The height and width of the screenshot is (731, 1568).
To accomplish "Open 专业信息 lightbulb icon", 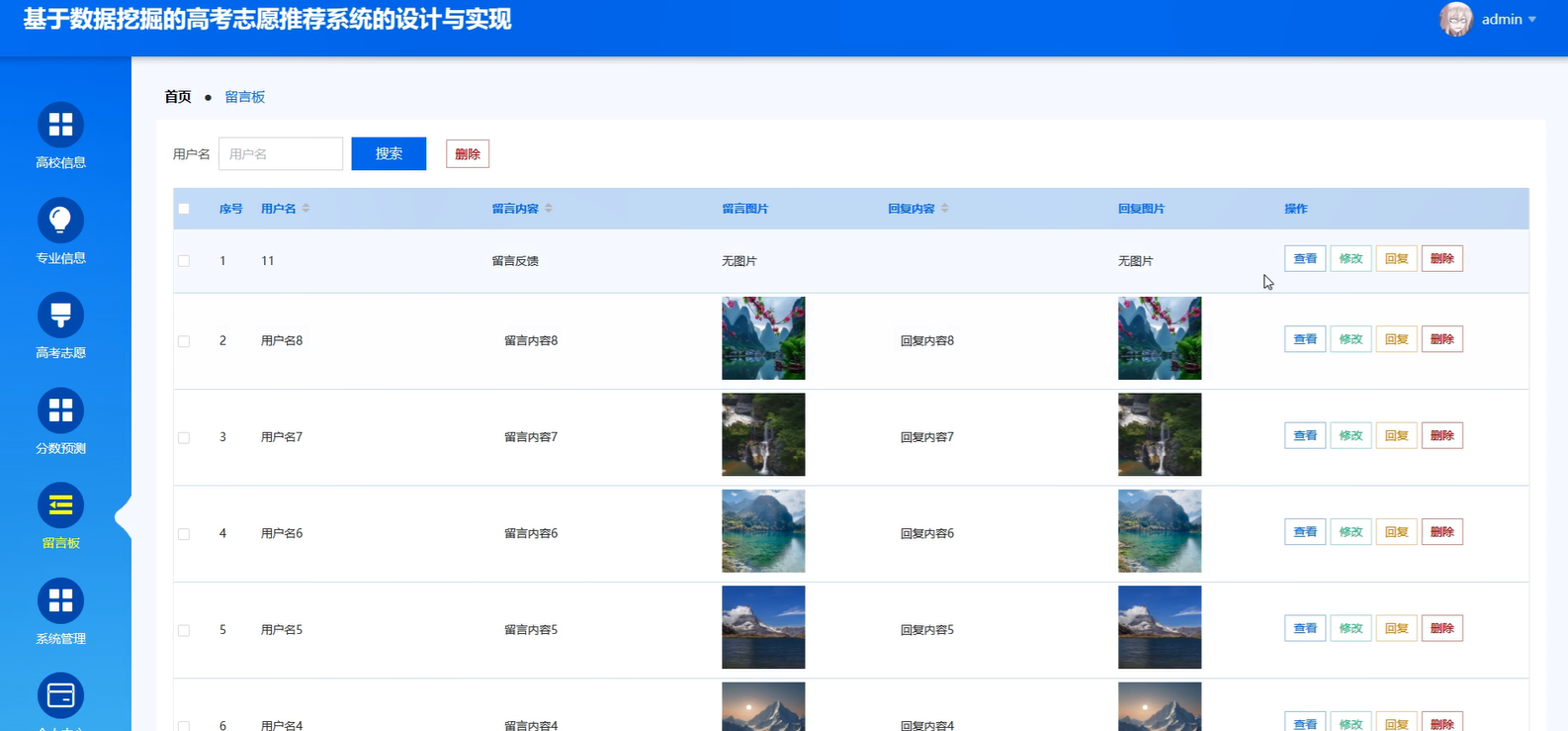I will [x=60, y=220].
